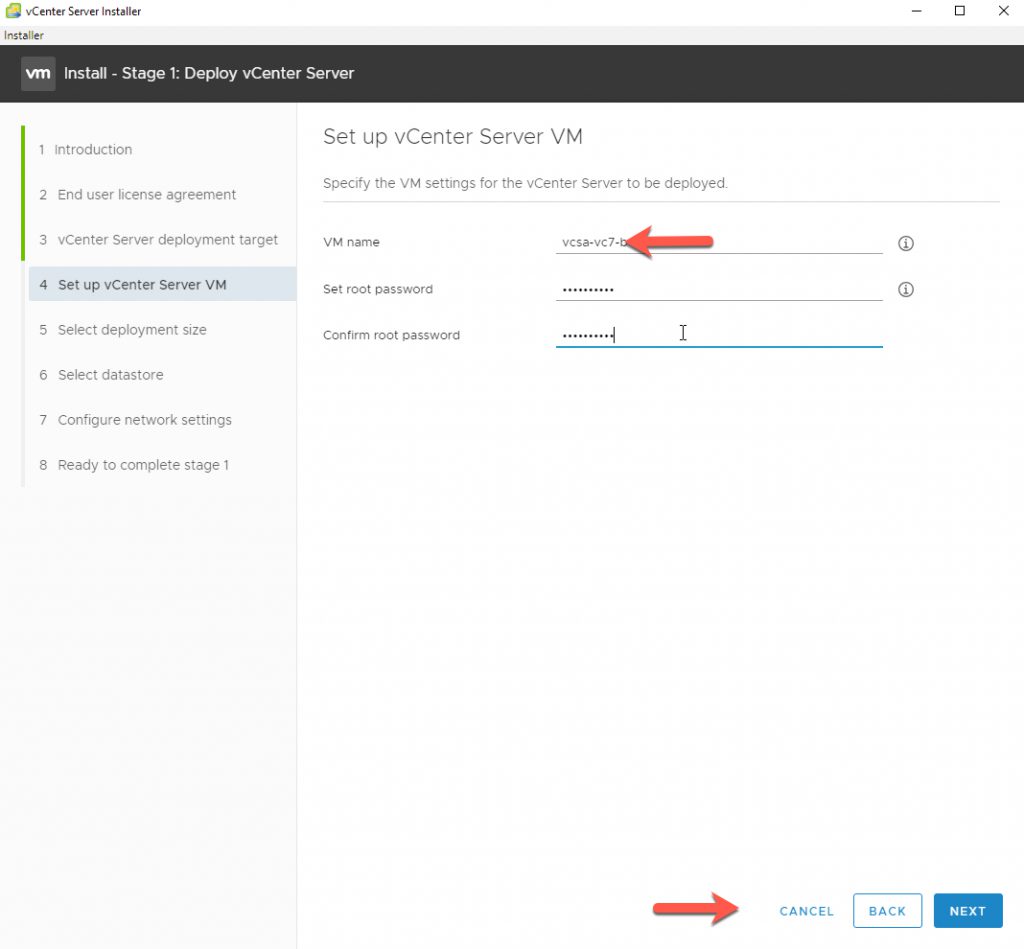Select step 5 Select deployment size
This screenshot has width=1024, height=949.
[123, 330]
